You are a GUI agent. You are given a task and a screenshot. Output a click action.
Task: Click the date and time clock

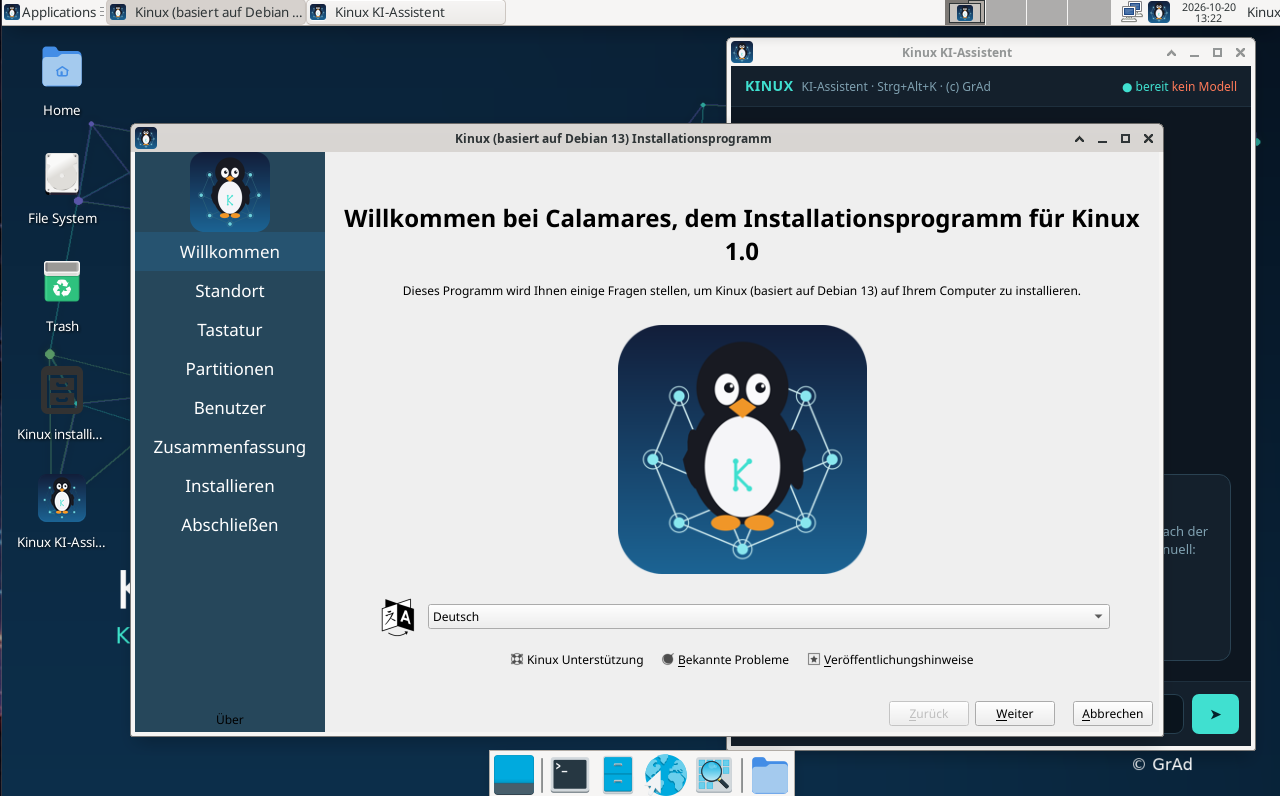coord(1208,12)
